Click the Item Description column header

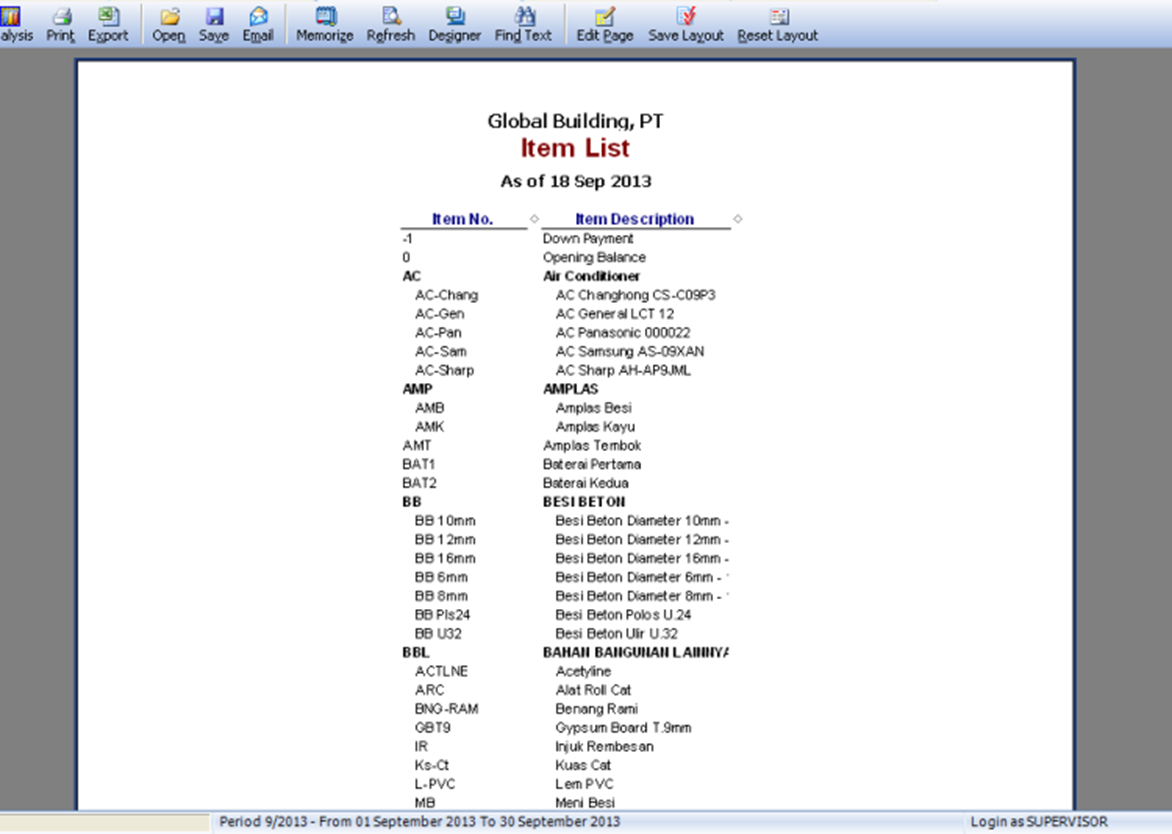635,219
